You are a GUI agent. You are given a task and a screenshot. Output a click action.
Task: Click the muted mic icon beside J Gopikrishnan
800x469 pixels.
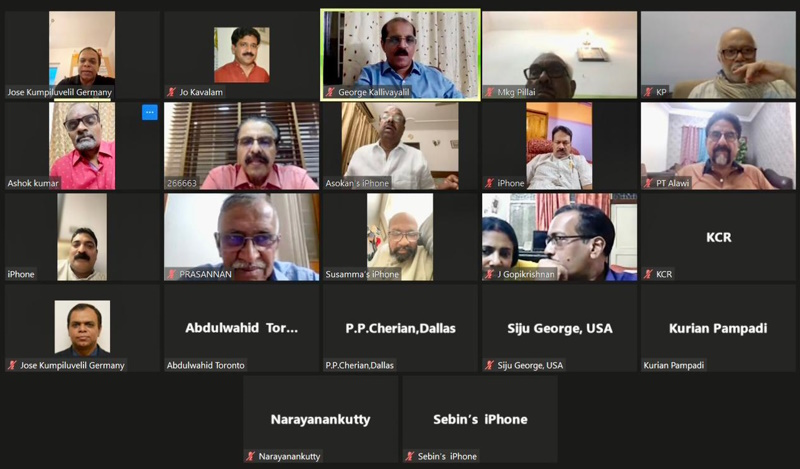489,274
